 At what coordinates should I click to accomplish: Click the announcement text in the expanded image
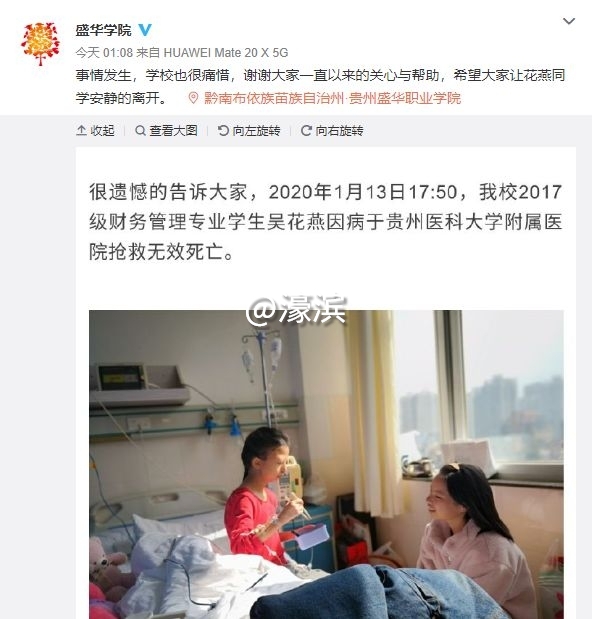pyautogui.click(x=326, y=222)
